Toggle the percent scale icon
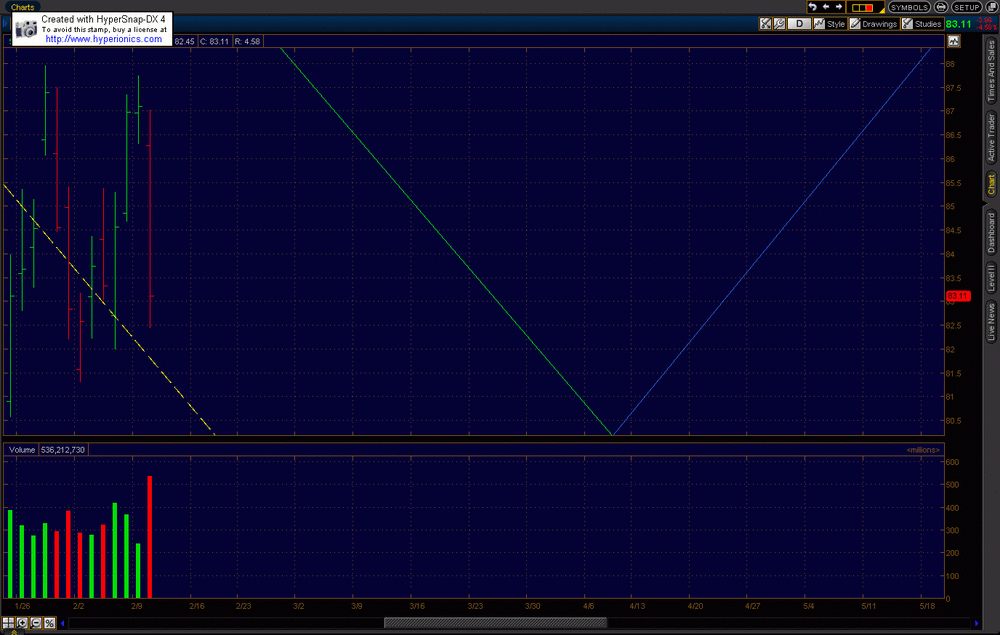The image size is (1000, 635). [x=50, y=623]
